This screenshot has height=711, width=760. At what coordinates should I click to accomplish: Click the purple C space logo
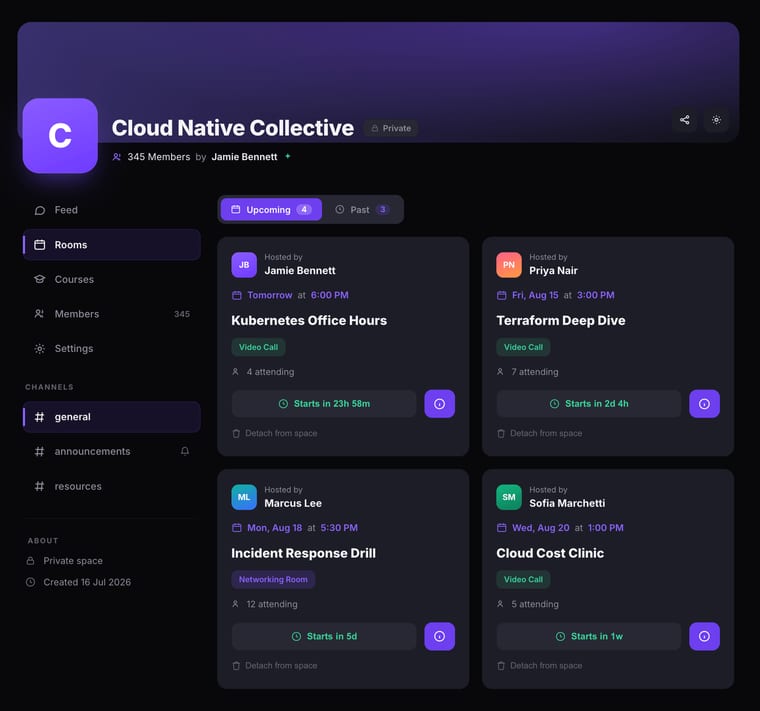pos(60,136)
